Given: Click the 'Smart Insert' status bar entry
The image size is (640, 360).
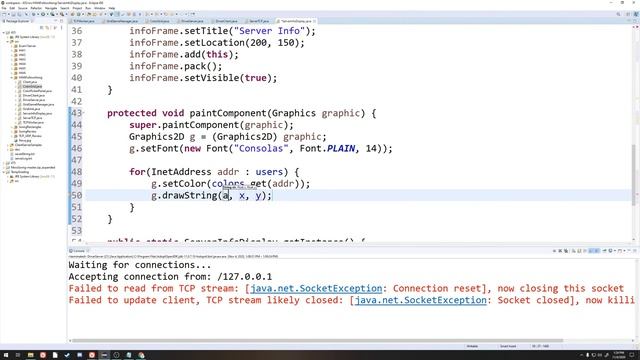Looking at the screenshot, I should [508, 346].
